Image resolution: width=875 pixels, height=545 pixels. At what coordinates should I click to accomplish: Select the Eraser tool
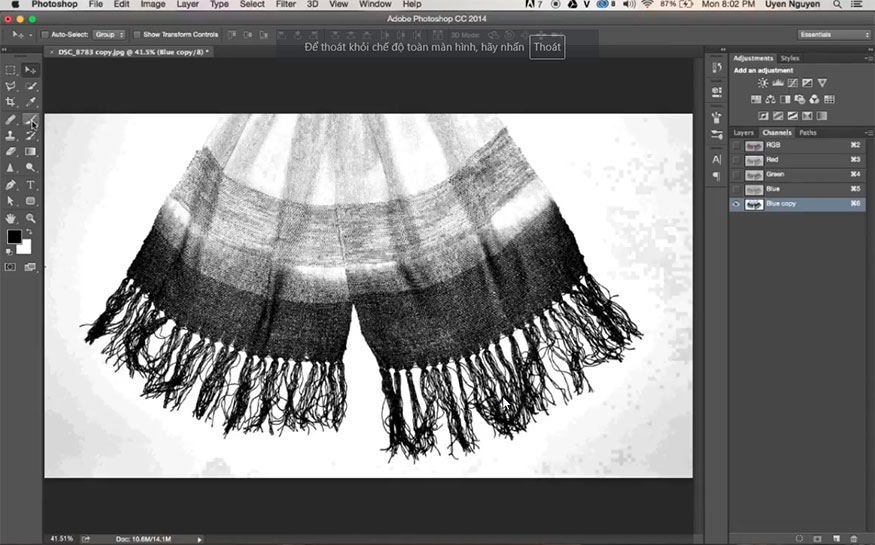11,151
